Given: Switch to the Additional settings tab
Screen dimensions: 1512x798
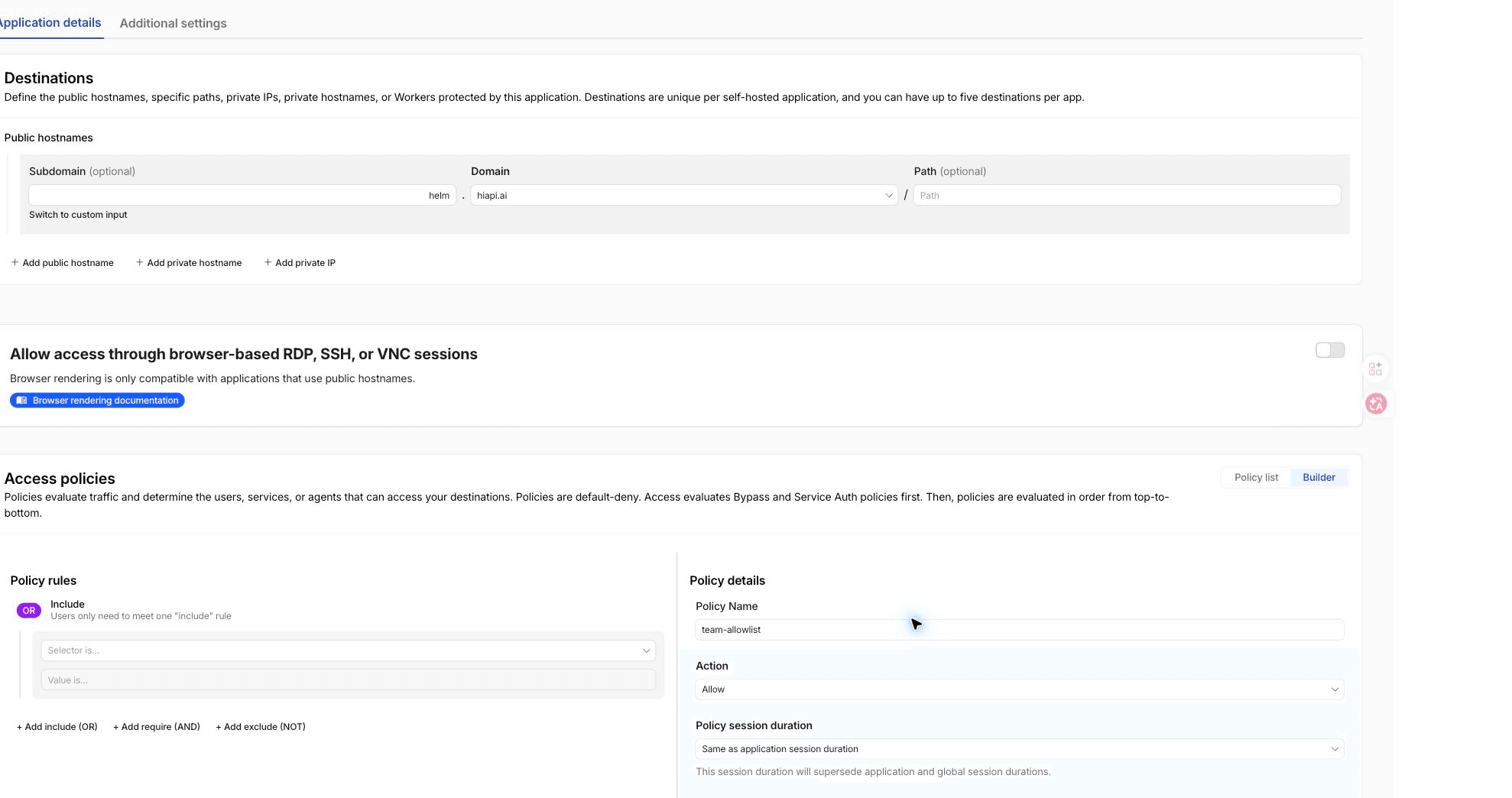Looking at the screenshot, I should tap(173, 23).
